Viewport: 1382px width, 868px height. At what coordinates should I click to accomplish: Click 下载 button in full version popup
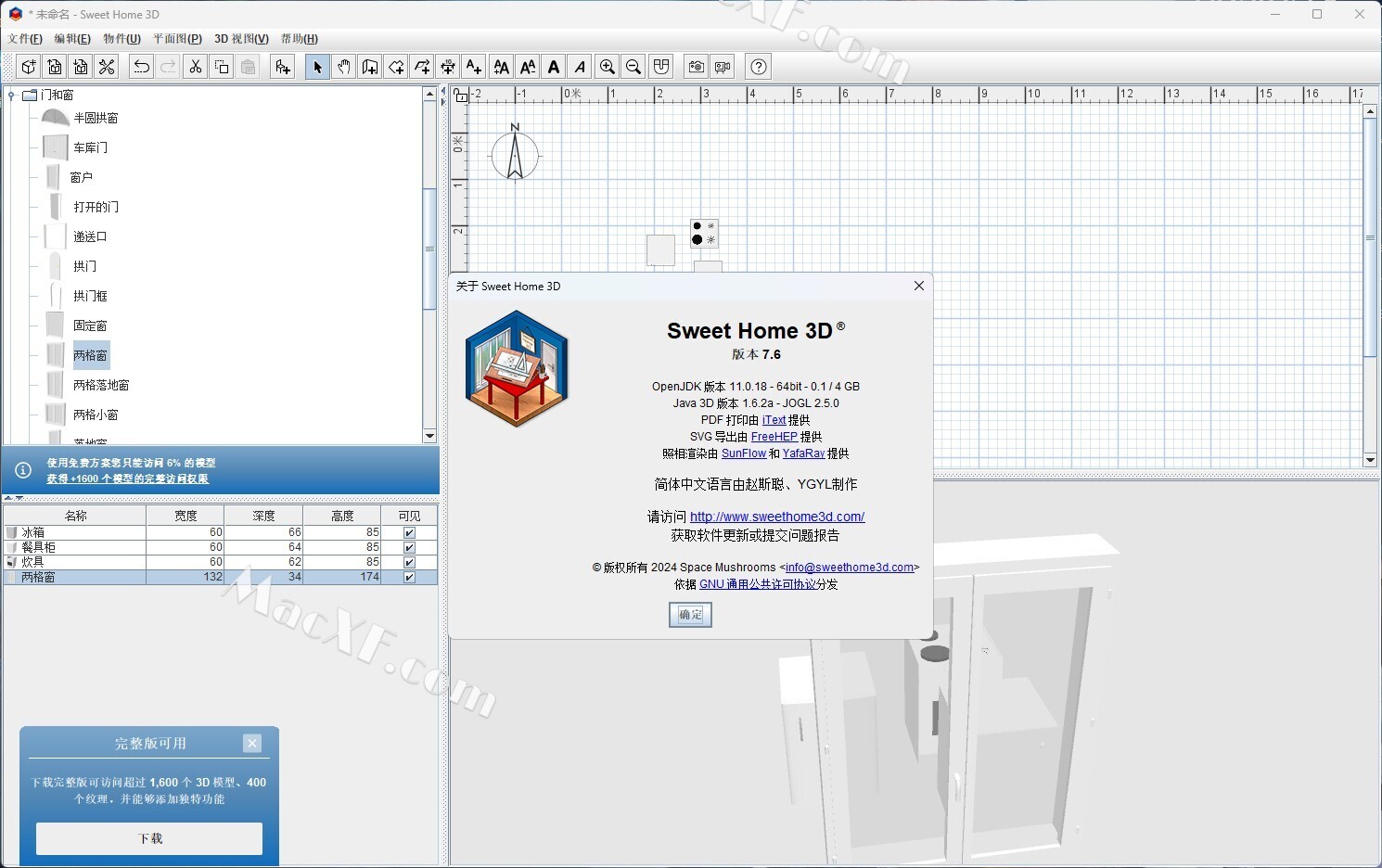pos(149,838)
